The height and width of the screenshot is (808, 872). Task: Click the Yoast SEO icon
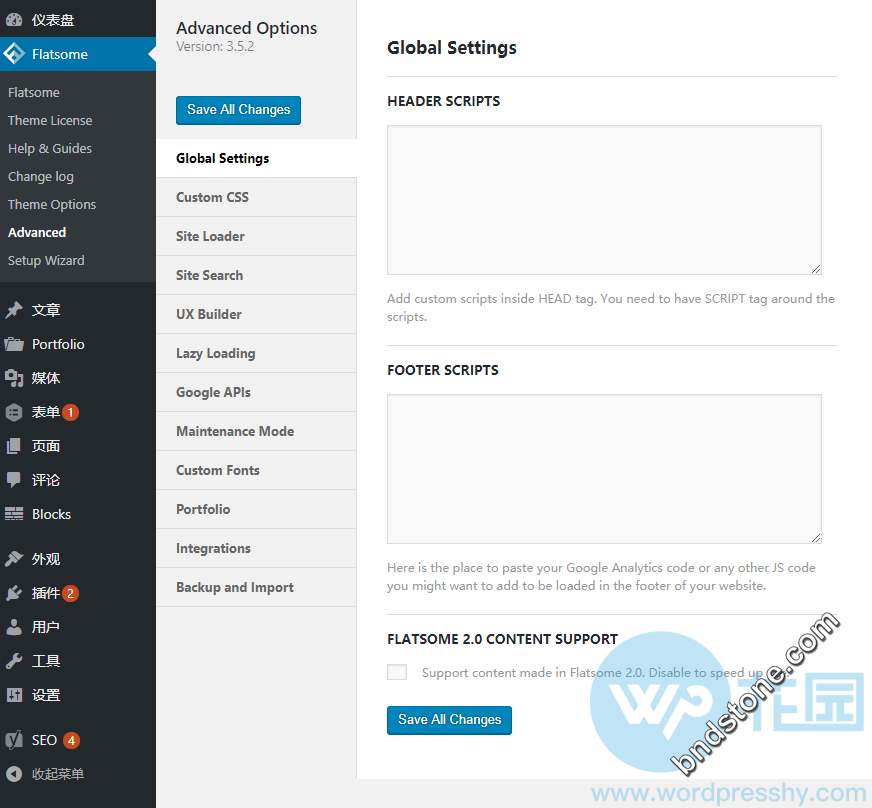14,740
